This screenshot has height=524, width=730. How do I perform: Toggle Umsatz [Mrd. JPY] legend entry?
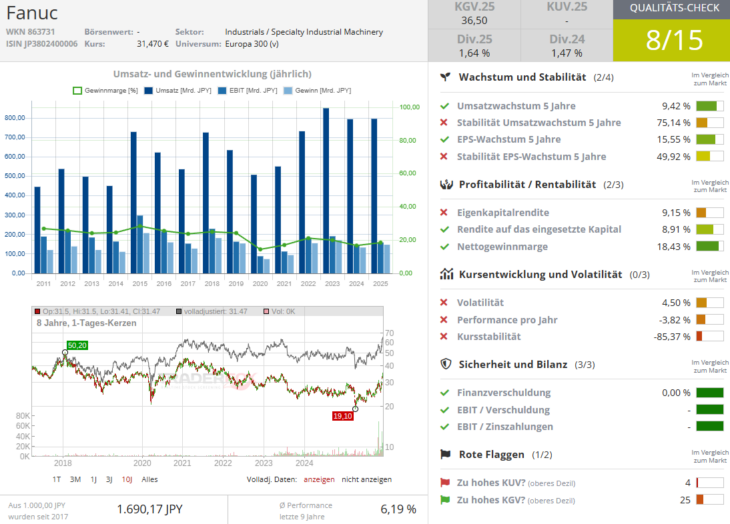179,90
